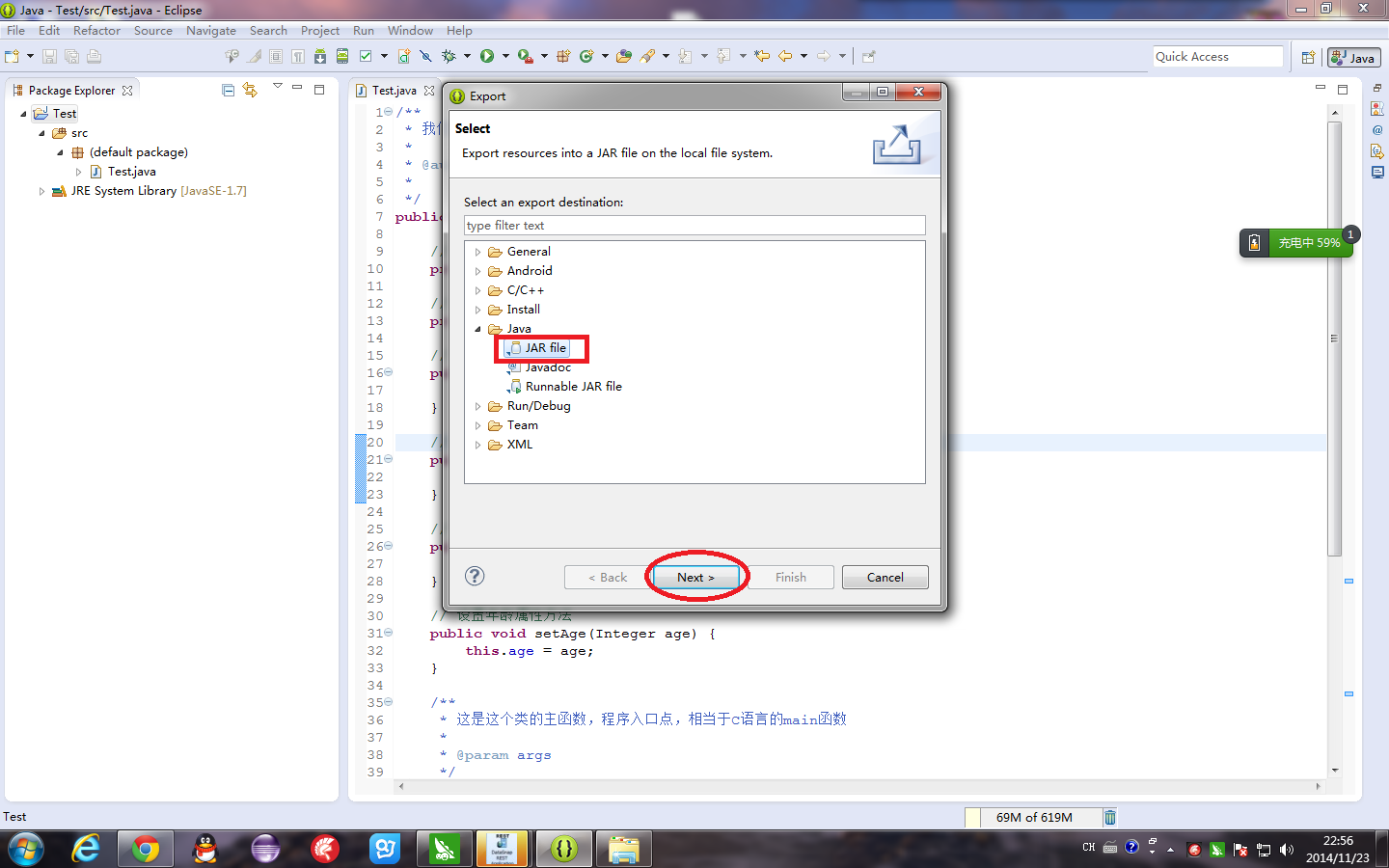This screenshot has height=868, width=1389.
Task: Toggle code folding at line 35
Action: point(389,702)
